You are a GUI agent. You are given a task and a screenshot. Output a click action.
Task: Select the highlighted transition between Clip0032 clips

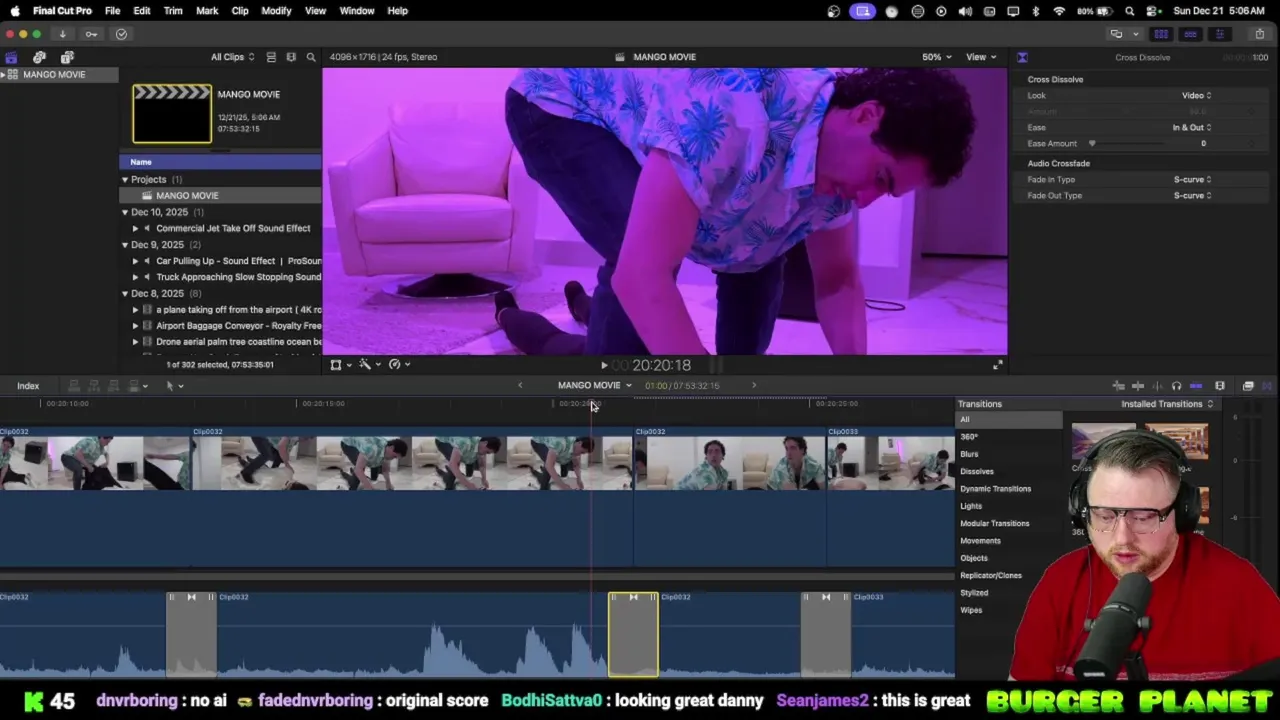[633, 634]
